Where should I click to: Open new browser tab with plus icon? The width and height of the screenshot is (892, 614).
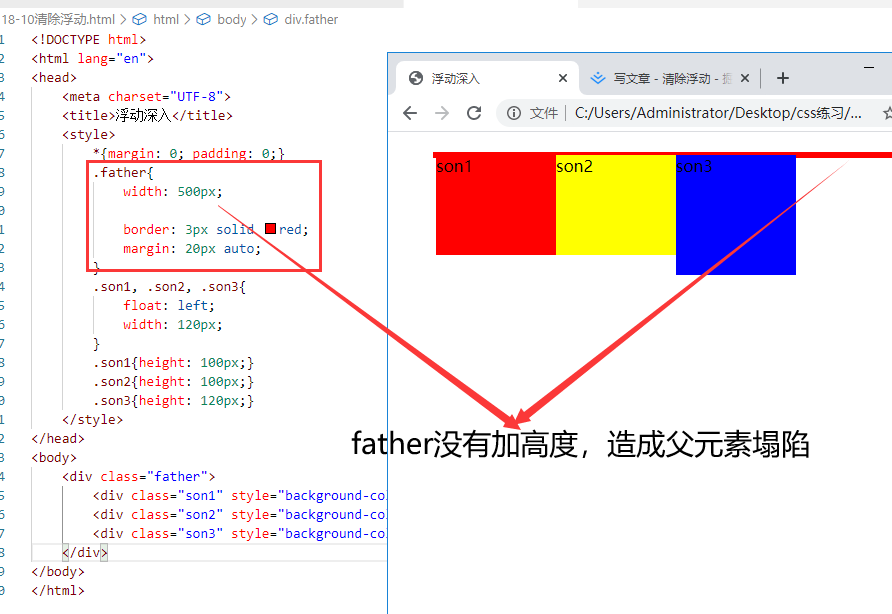pos(783,78)
